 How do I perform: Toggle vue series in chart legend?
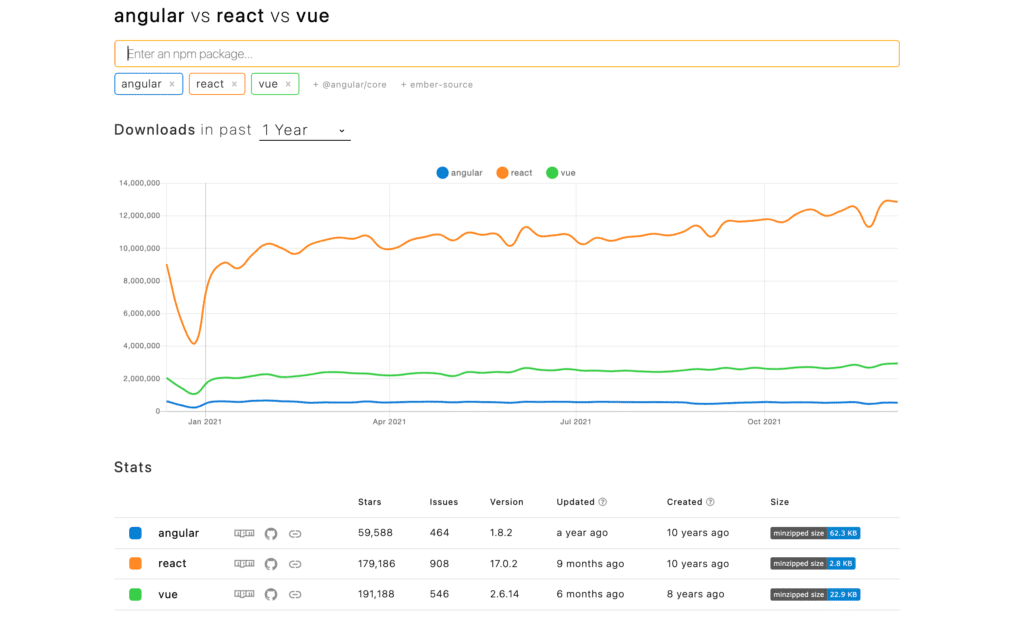561,173
